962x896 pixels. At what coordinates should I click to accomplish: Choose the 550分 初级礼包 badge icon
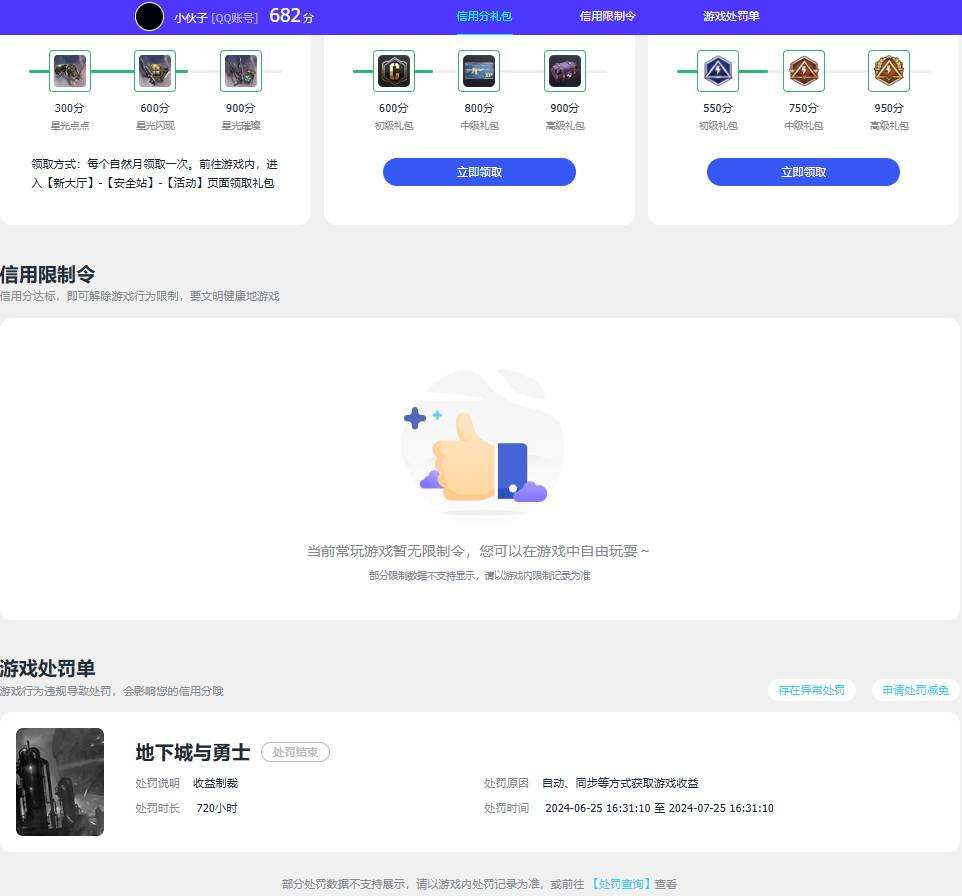click(718, 71)
